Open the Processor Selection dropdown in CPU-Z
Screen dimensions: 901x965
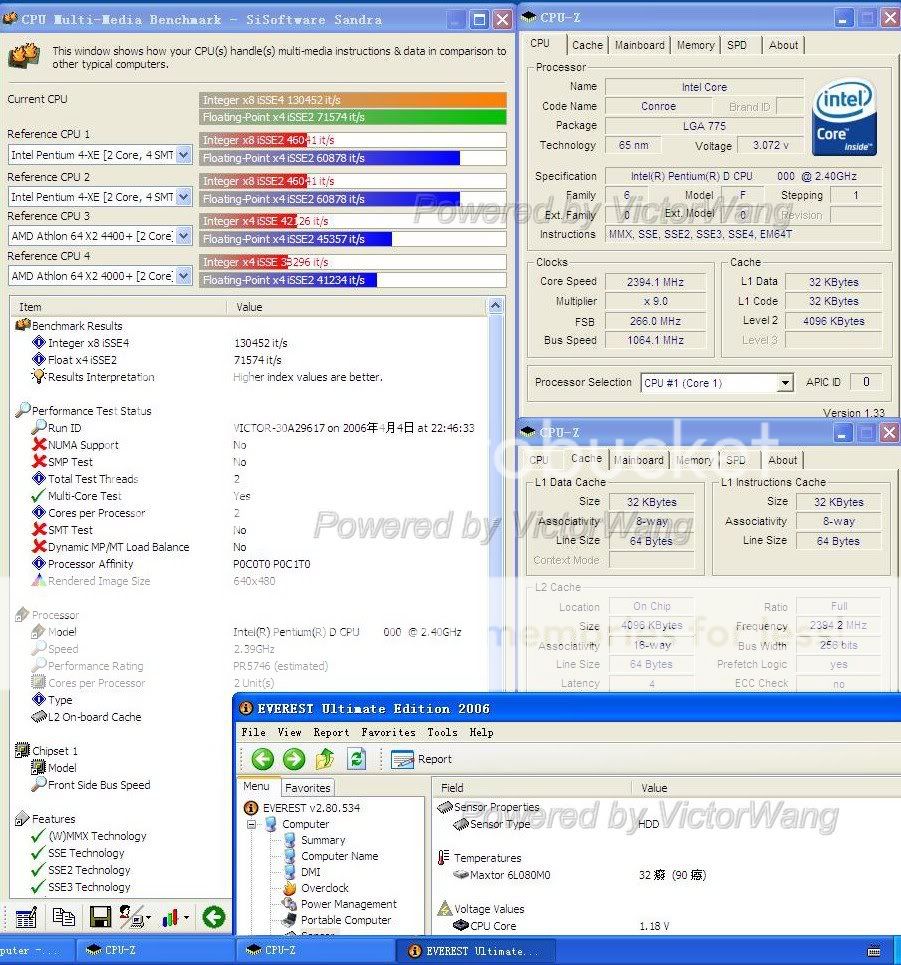[x=785, y=383]
